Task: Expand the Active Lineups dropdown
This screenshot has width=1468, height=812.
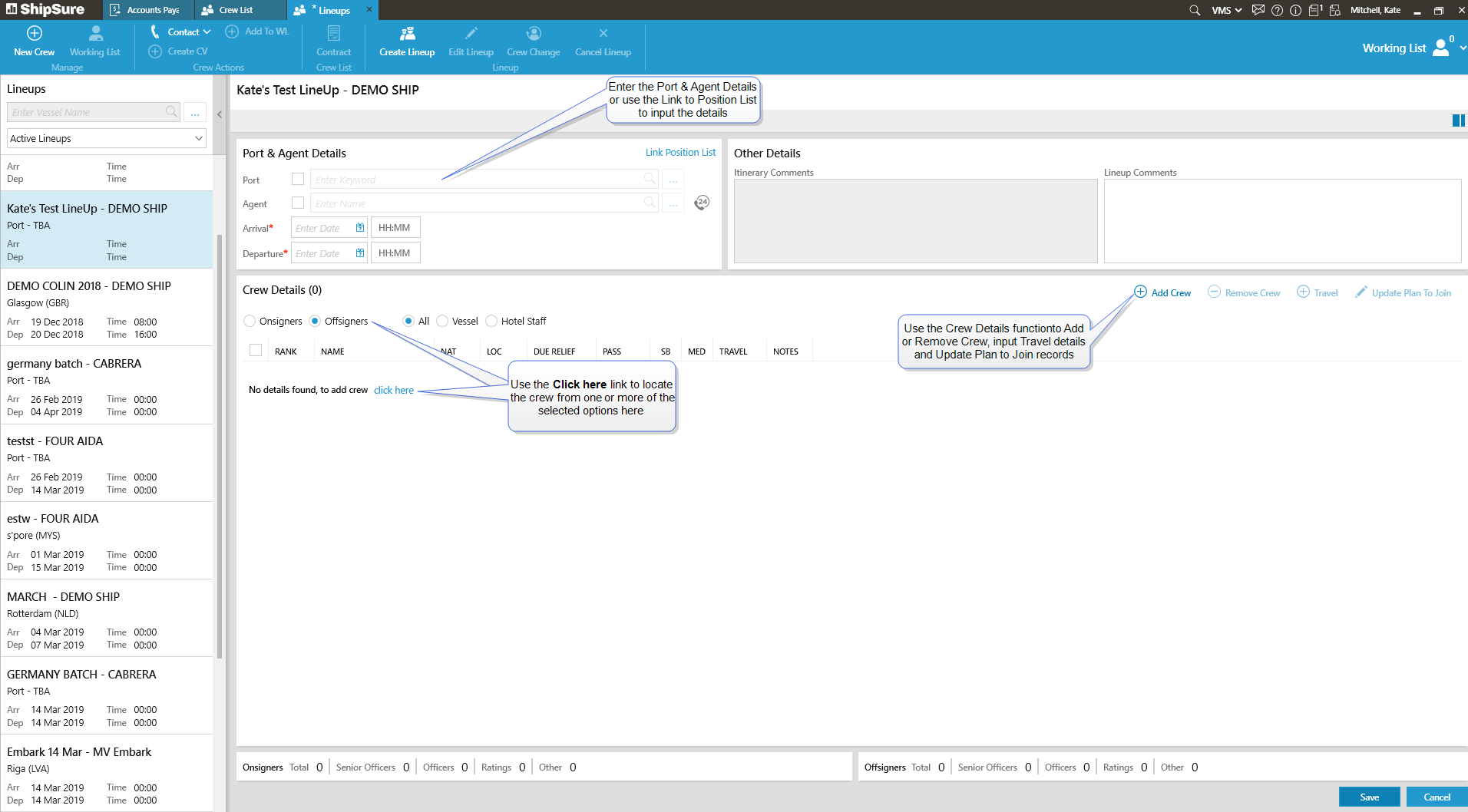Action: [107, 138]
